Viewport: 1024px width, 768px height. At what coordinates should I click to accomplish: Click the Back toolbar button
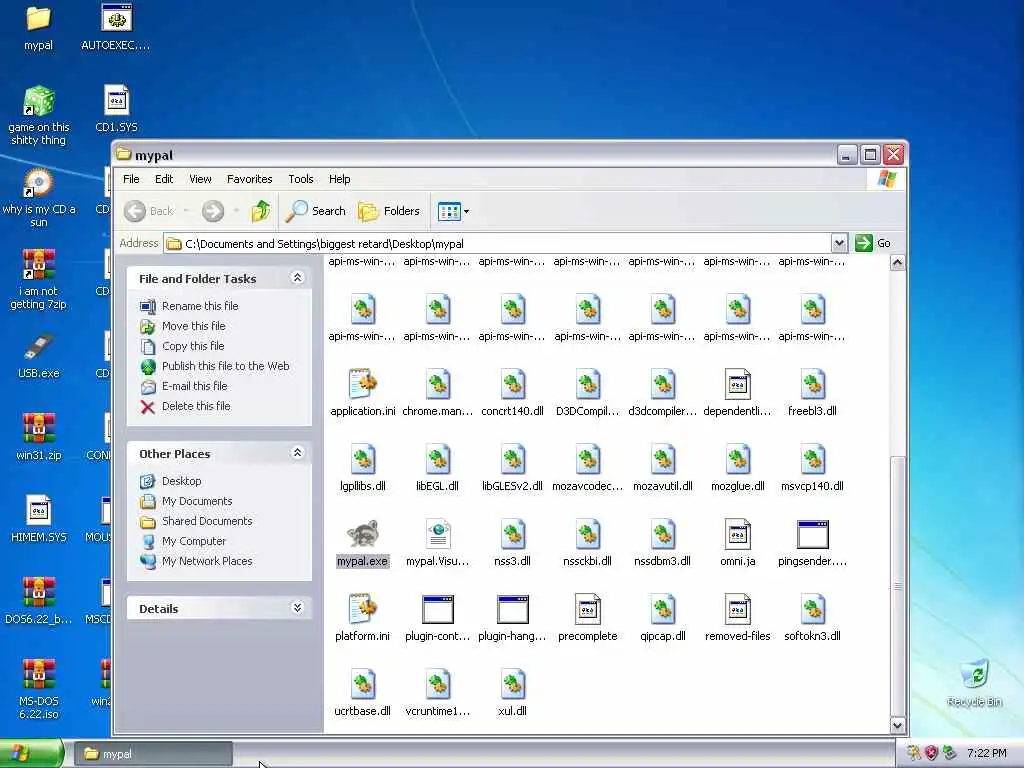149,211
